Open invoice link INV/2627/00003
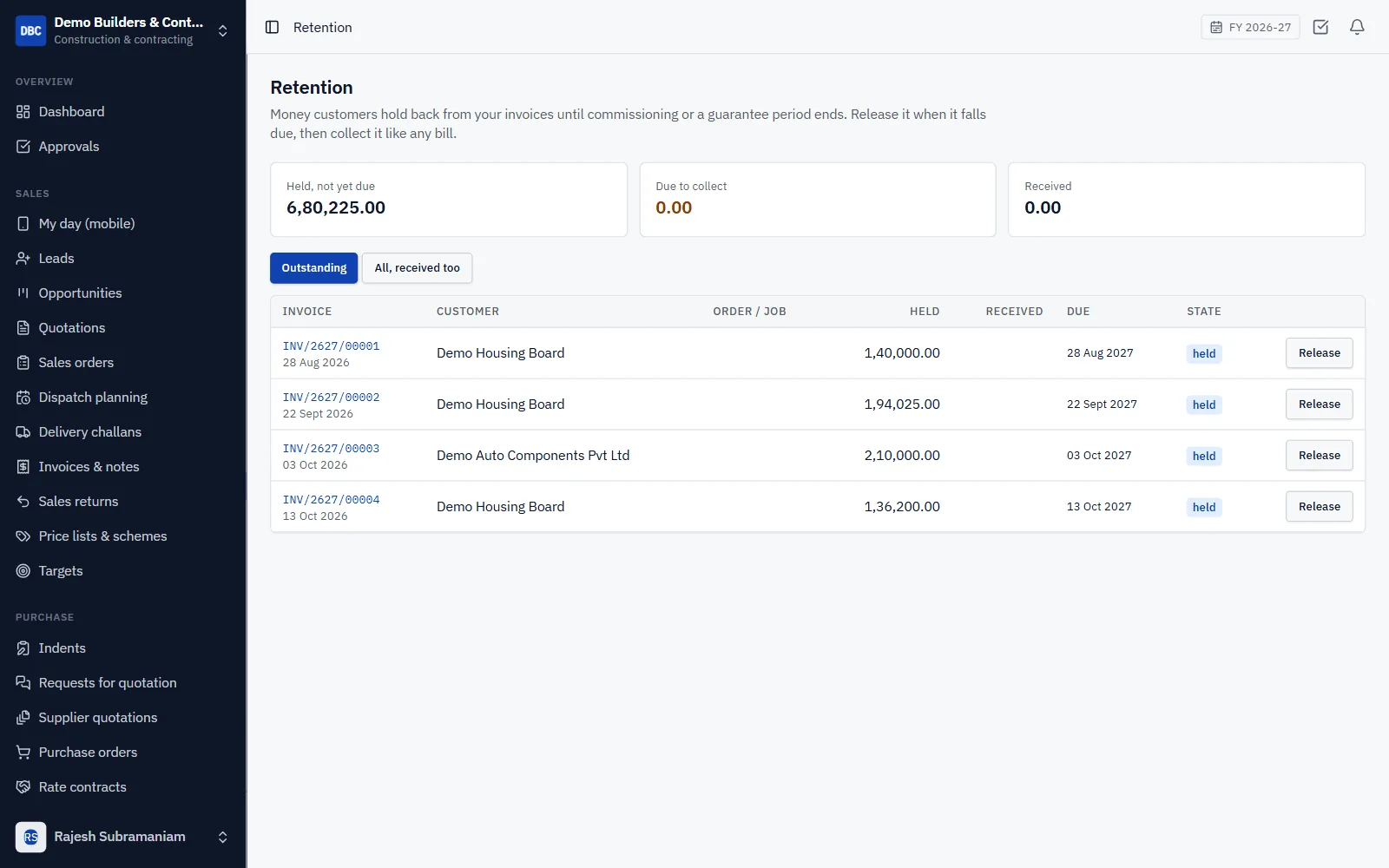This screenshot has height=868, width=1389. [331, 449]
